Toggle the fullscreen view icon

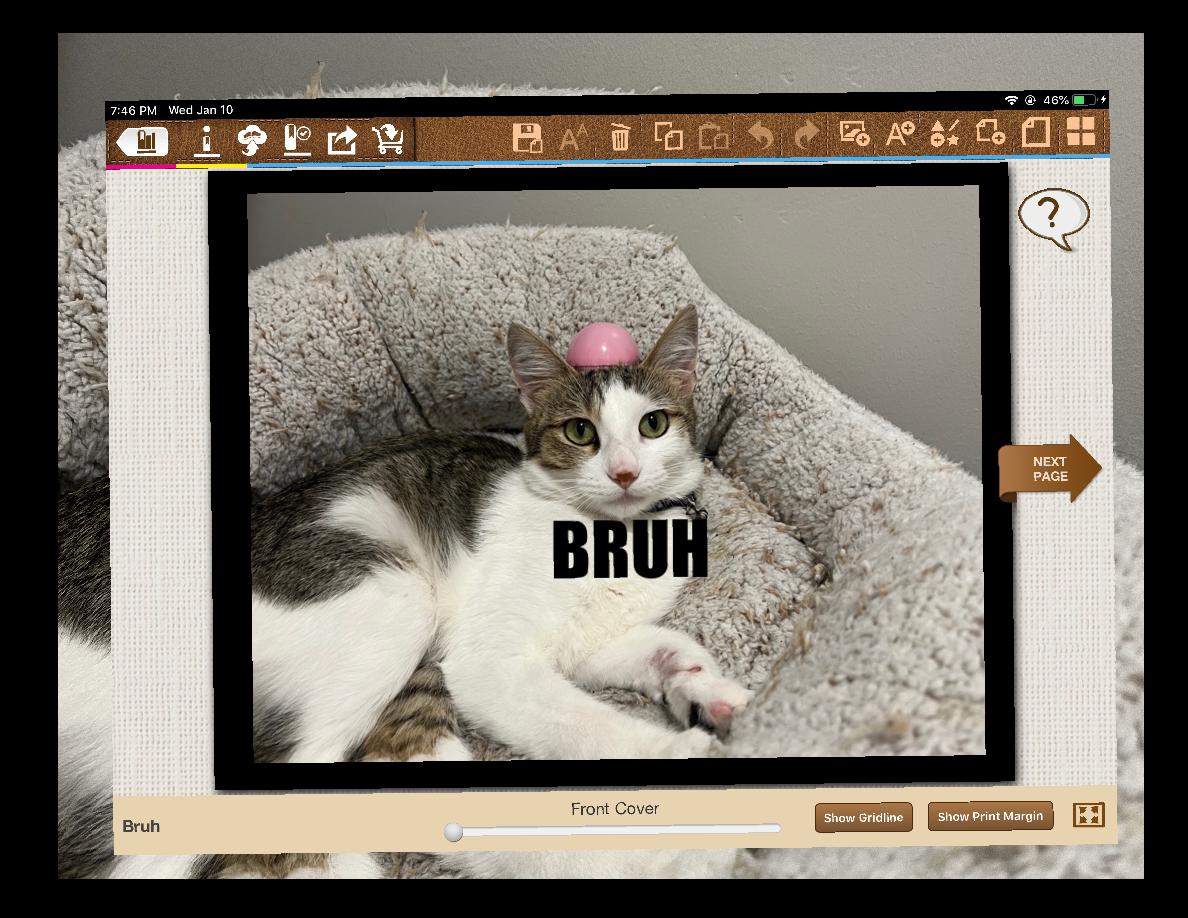(1089, 815)
